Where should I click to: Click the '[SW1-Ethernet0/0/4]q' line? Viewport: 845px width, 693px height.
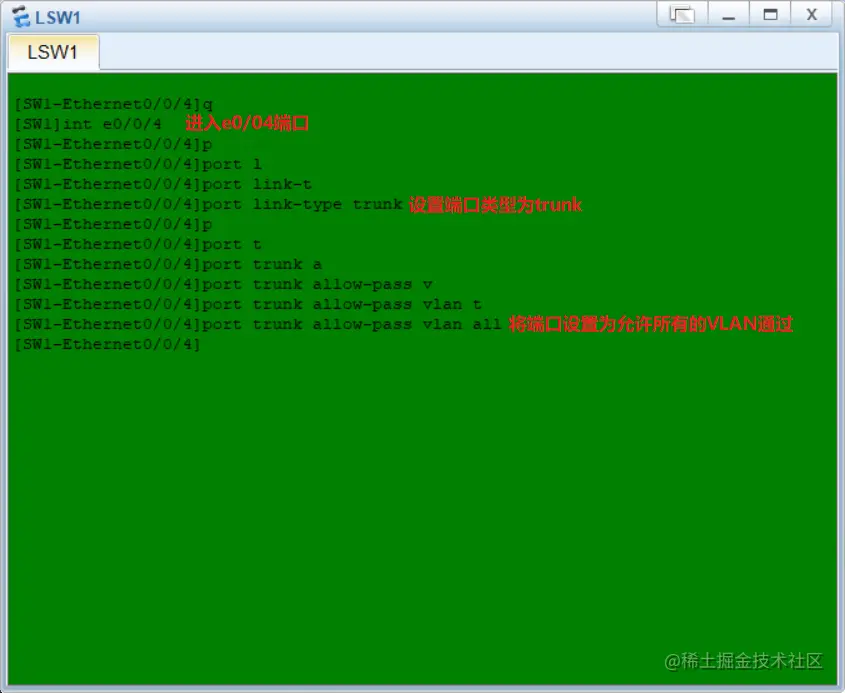tap(114, 104)
